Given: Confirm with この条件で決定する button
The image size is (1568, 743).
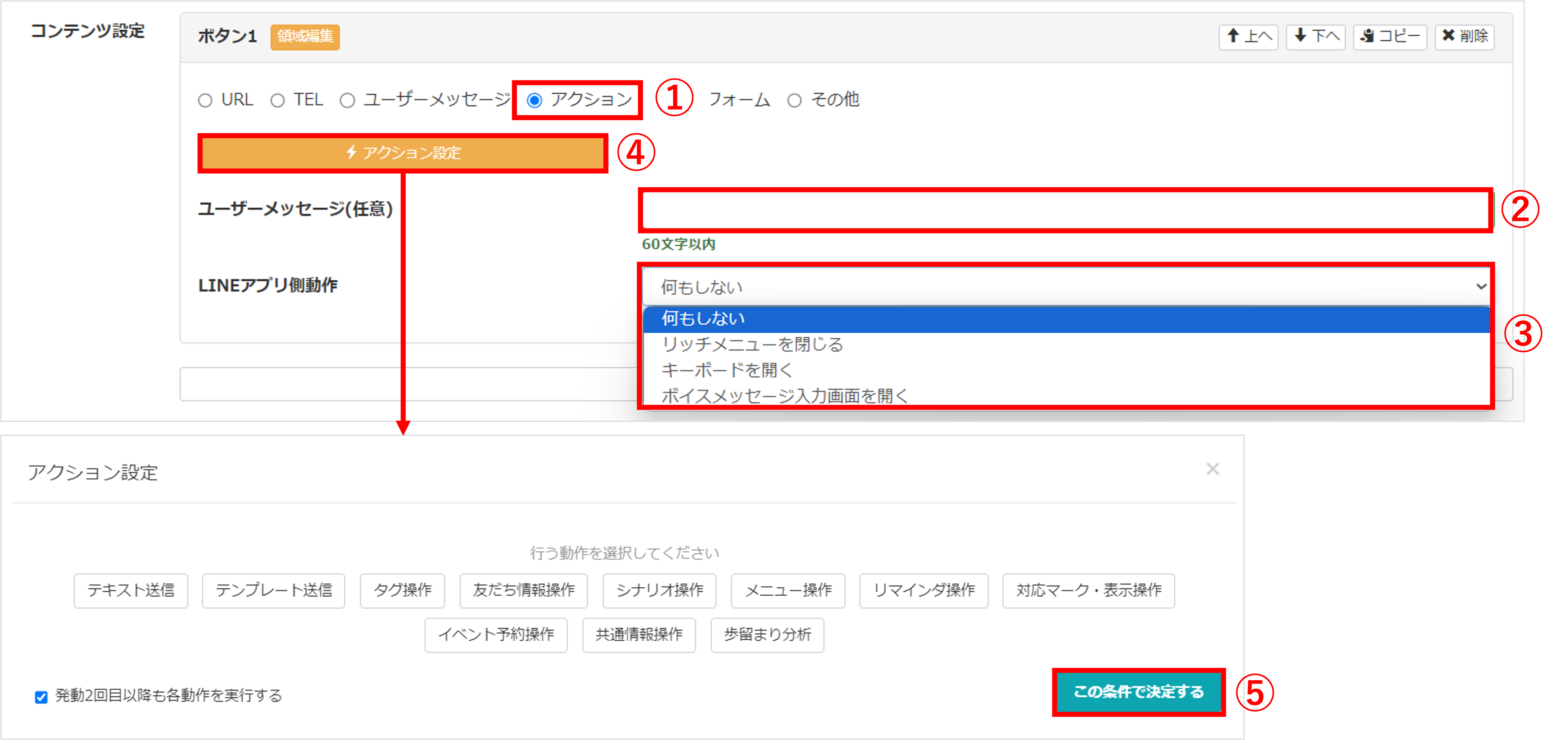Looking at the screenshot, I should coord(1138,692).
